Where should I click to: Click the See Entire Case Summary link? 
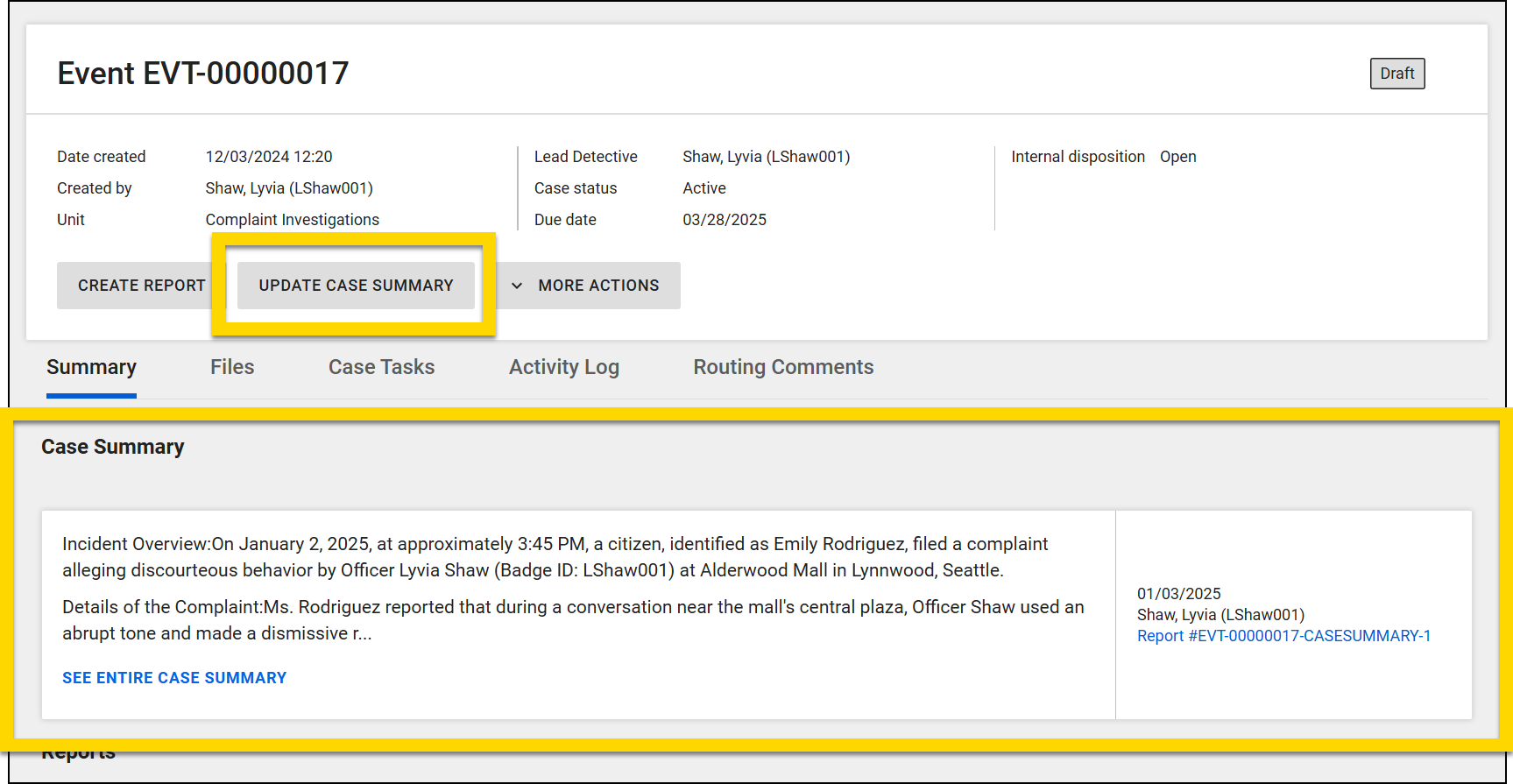pos(174,678)
